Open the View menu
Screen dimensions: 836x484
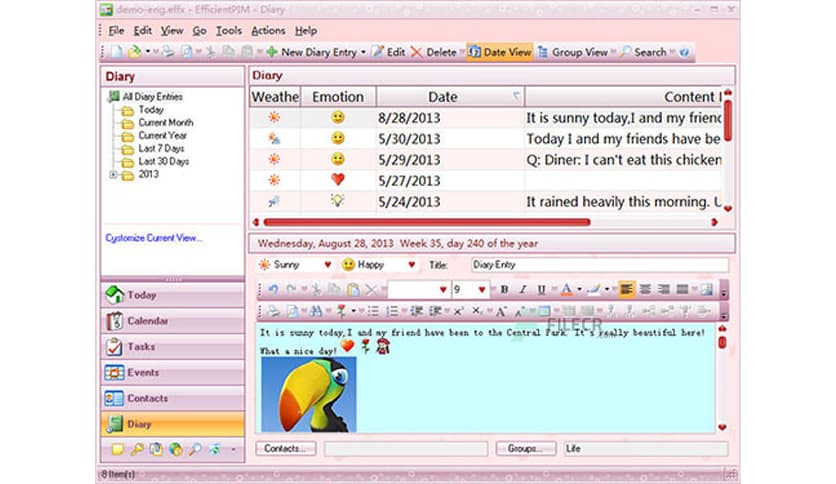172,31
